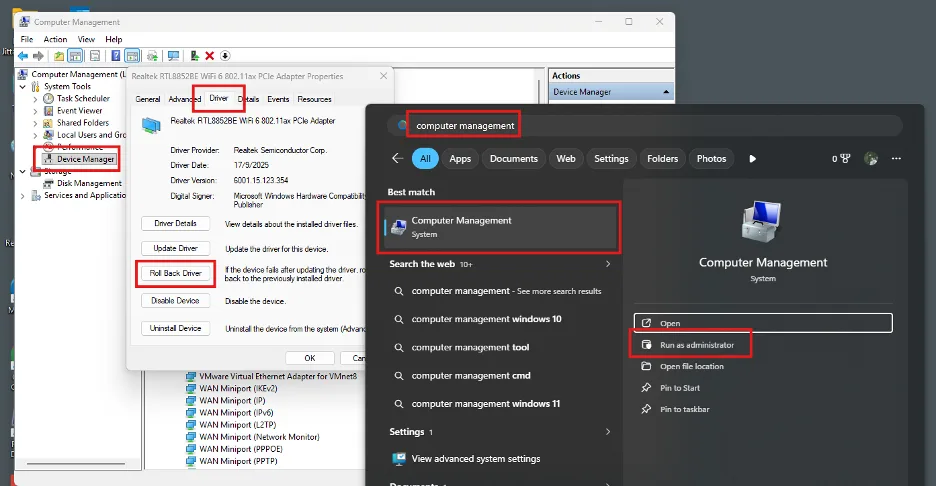Click the Roll Back Driver button
Viewport: 936px width, 486px height.
(176, 273)
